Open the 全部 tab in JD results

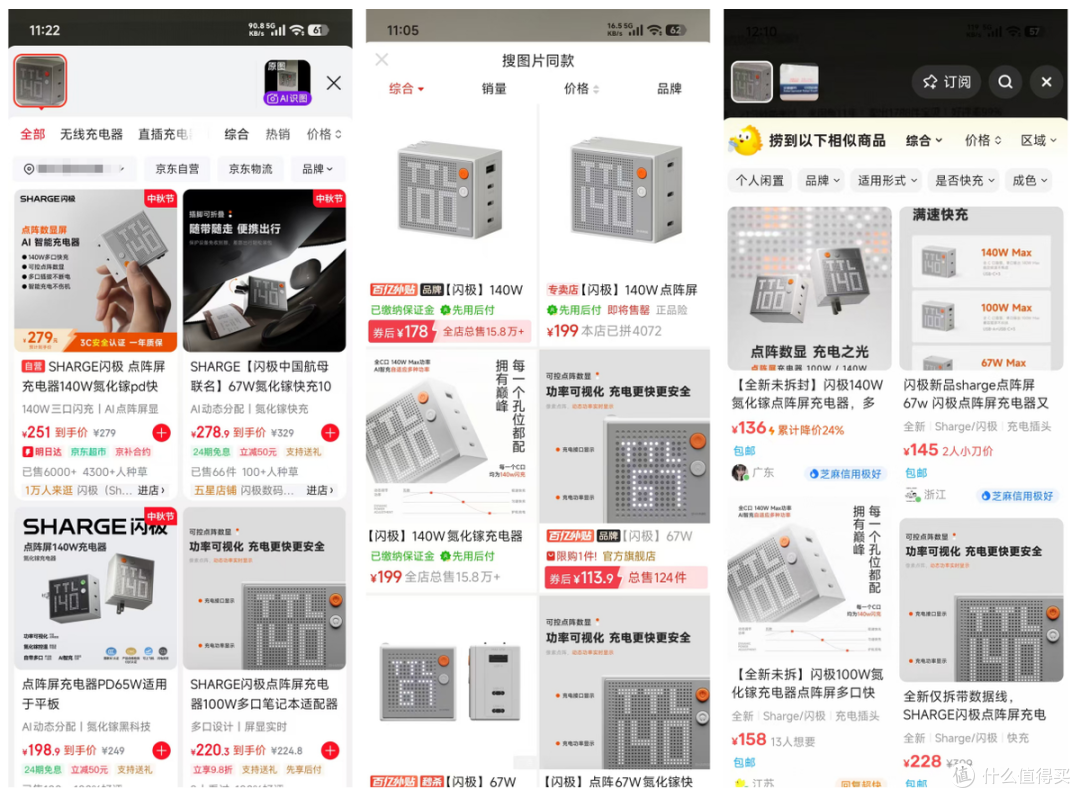pyautogui.click(x=32, y=134)
